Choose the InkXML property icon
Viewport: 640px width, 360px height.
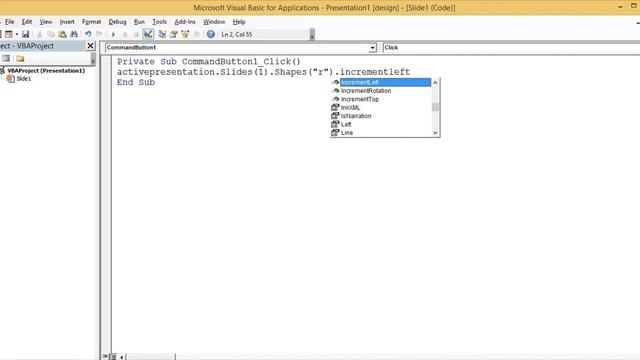[x=335, y=107]
